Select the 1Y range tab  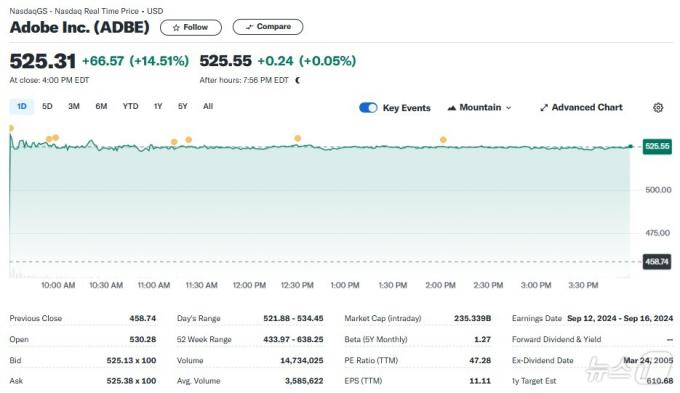click(158, 106)
